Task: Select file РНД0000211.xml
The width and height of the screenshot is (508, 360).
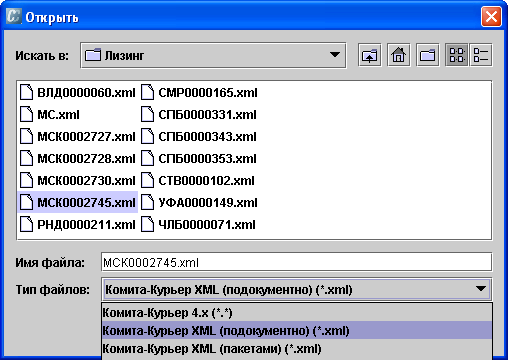Action: pos(77,224)
